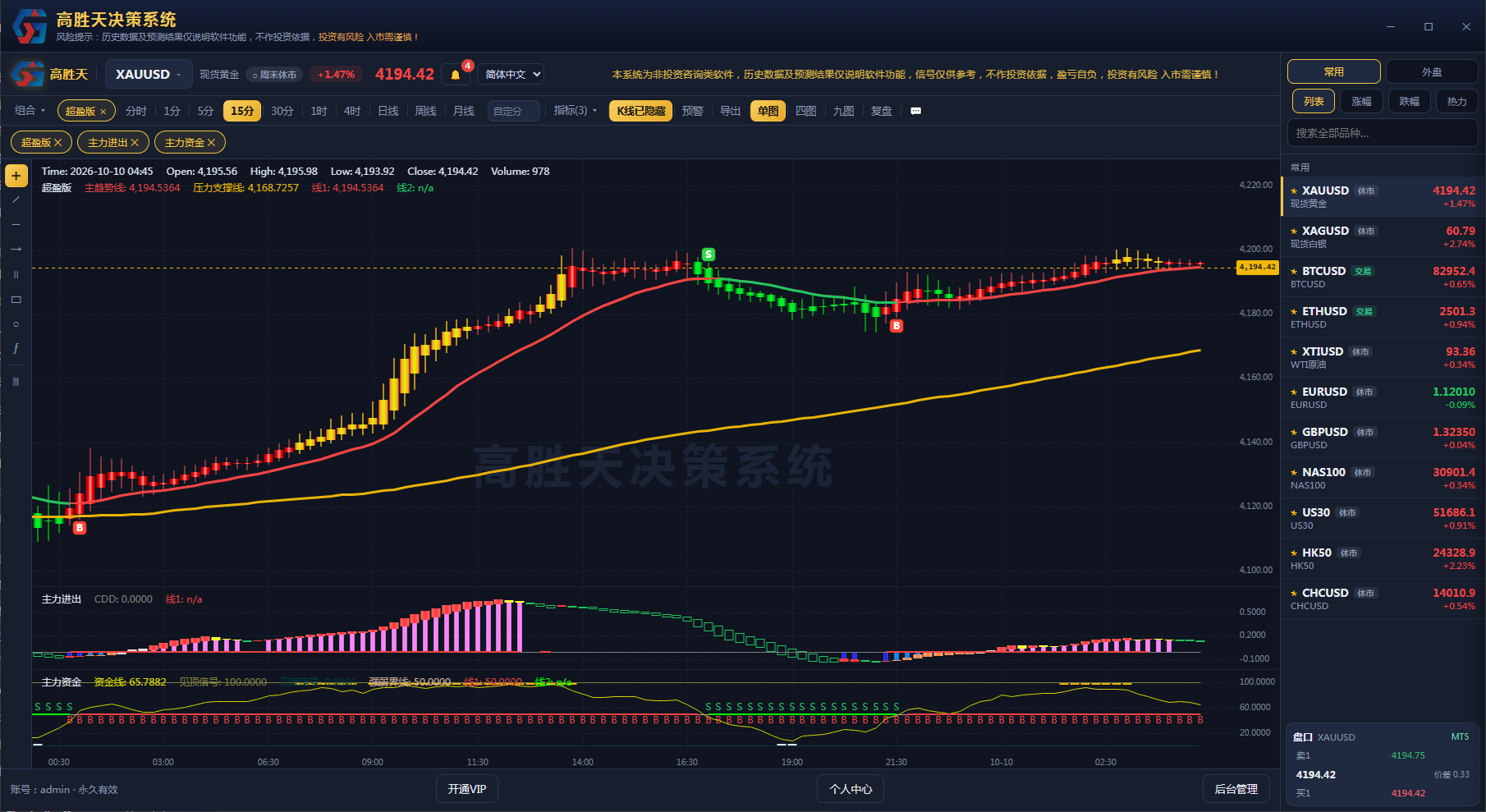Select the 日线 daily timeframe
The width and height of the screenshot is (1486, 812).
(388, 111)
